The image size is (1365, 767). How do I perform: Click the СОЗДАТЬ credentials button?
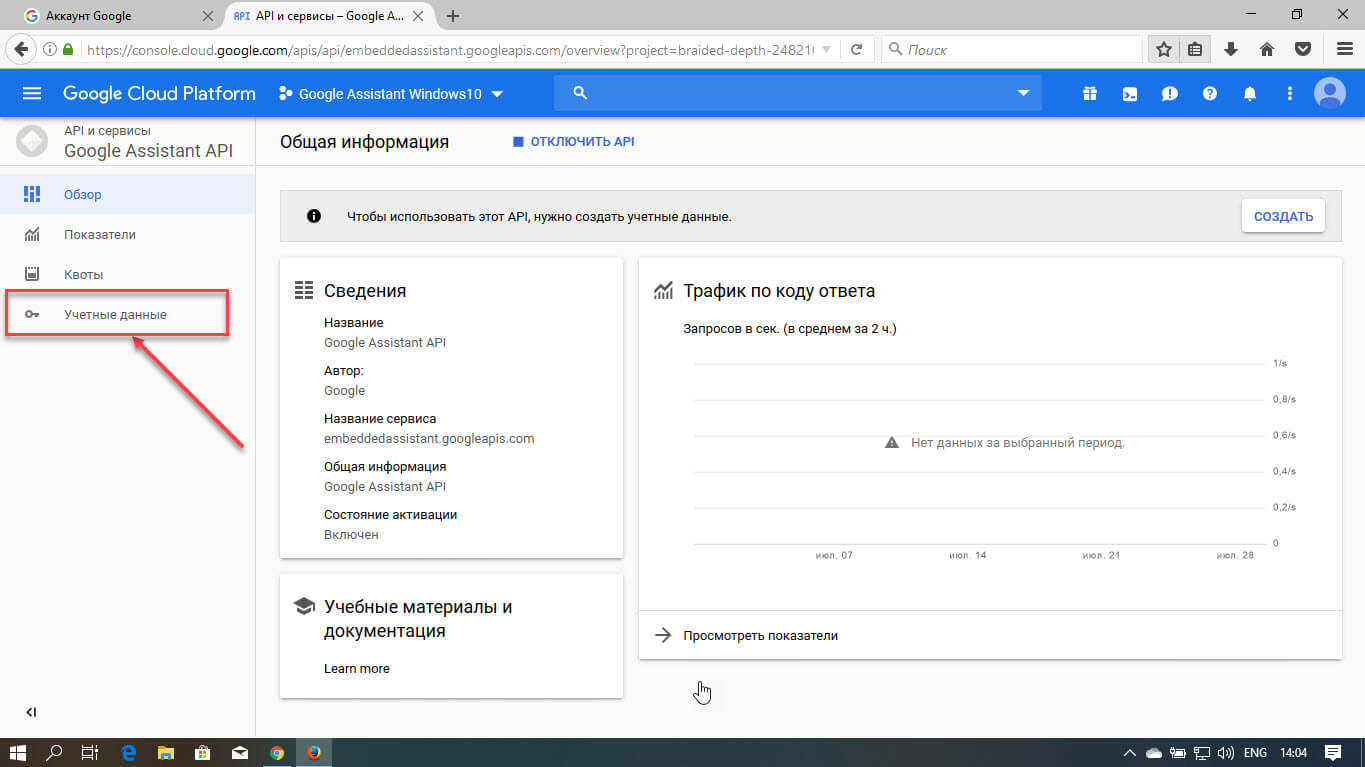[1283, 216]
